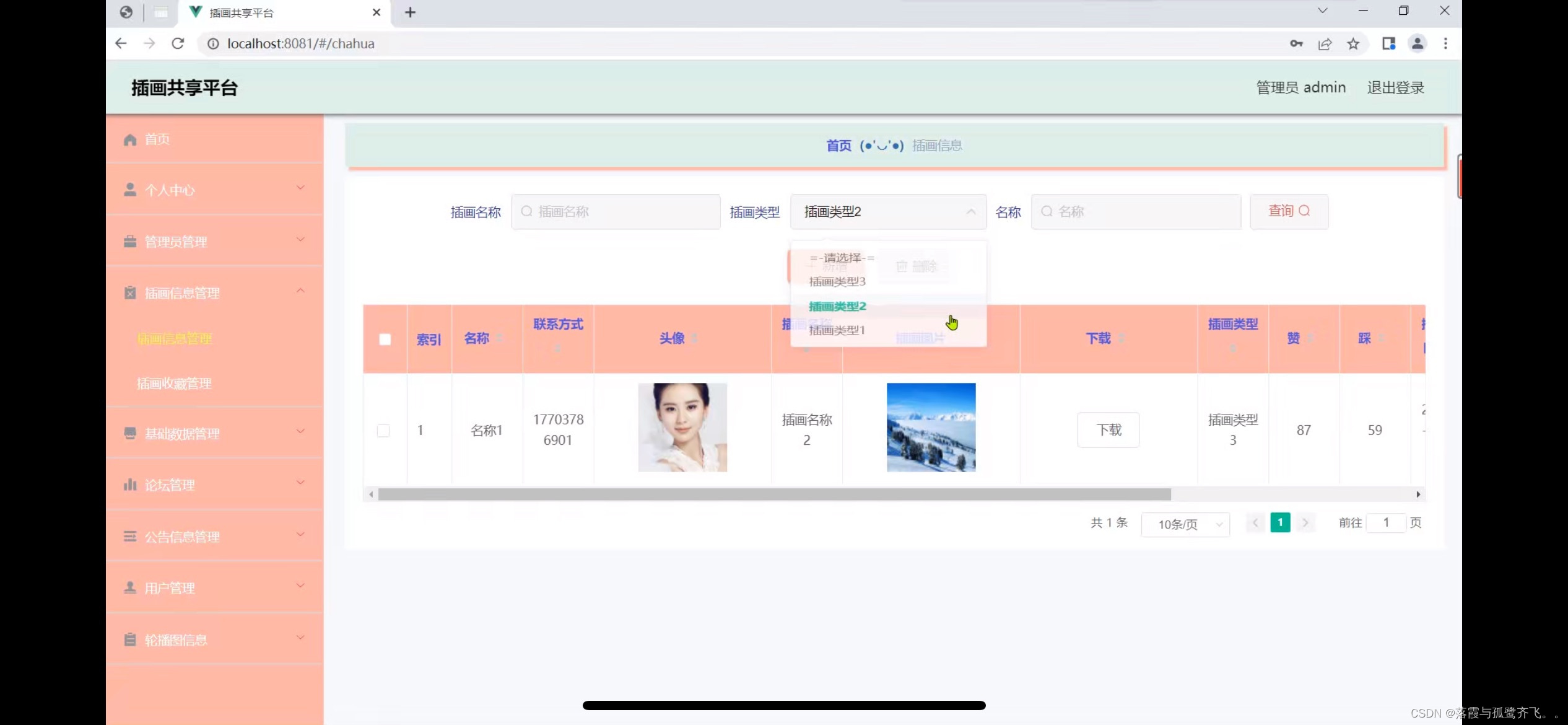The image size is (1568, 725).
Task: Click the dislikes value 59 cell
Action: pos(1375,430)
